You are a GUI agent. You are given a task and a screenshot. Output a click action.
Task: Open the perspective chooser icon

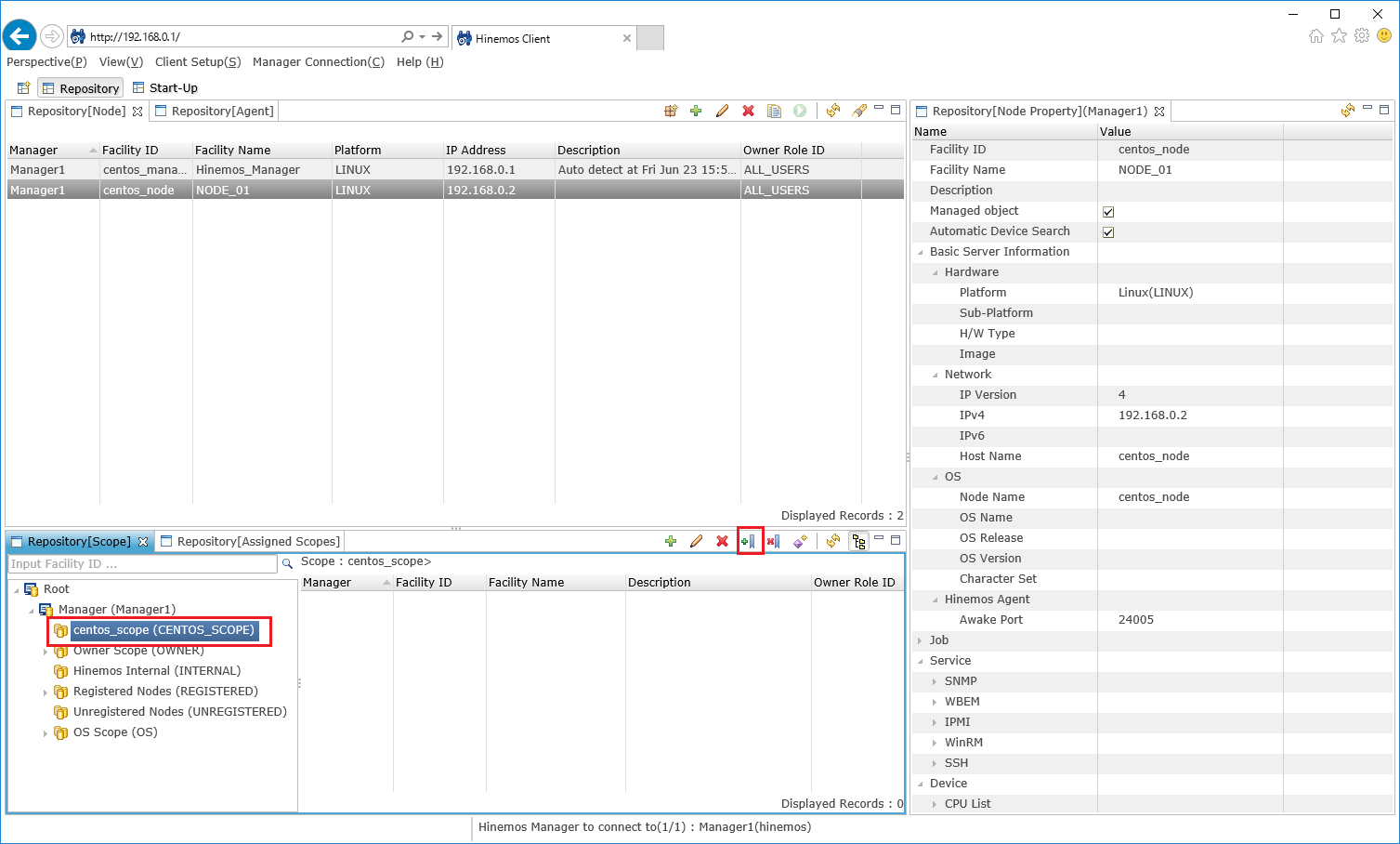click(23, 88)
